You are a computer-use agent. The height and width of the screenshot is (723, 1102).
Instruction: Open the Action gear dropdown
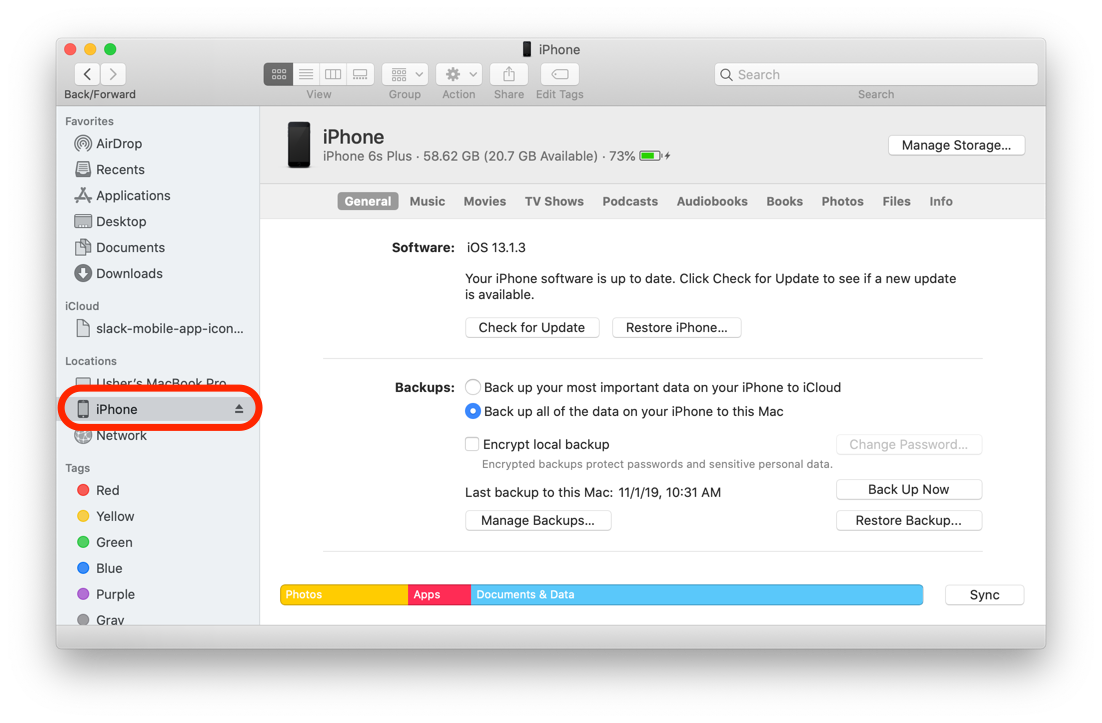458,74
